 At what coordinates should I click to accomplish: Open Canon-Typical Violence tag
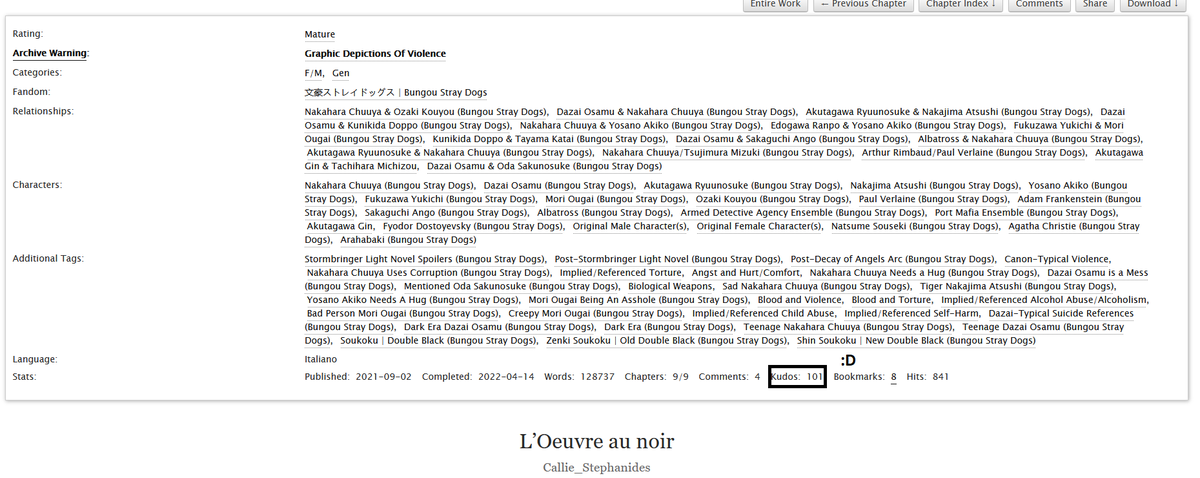1058,259
